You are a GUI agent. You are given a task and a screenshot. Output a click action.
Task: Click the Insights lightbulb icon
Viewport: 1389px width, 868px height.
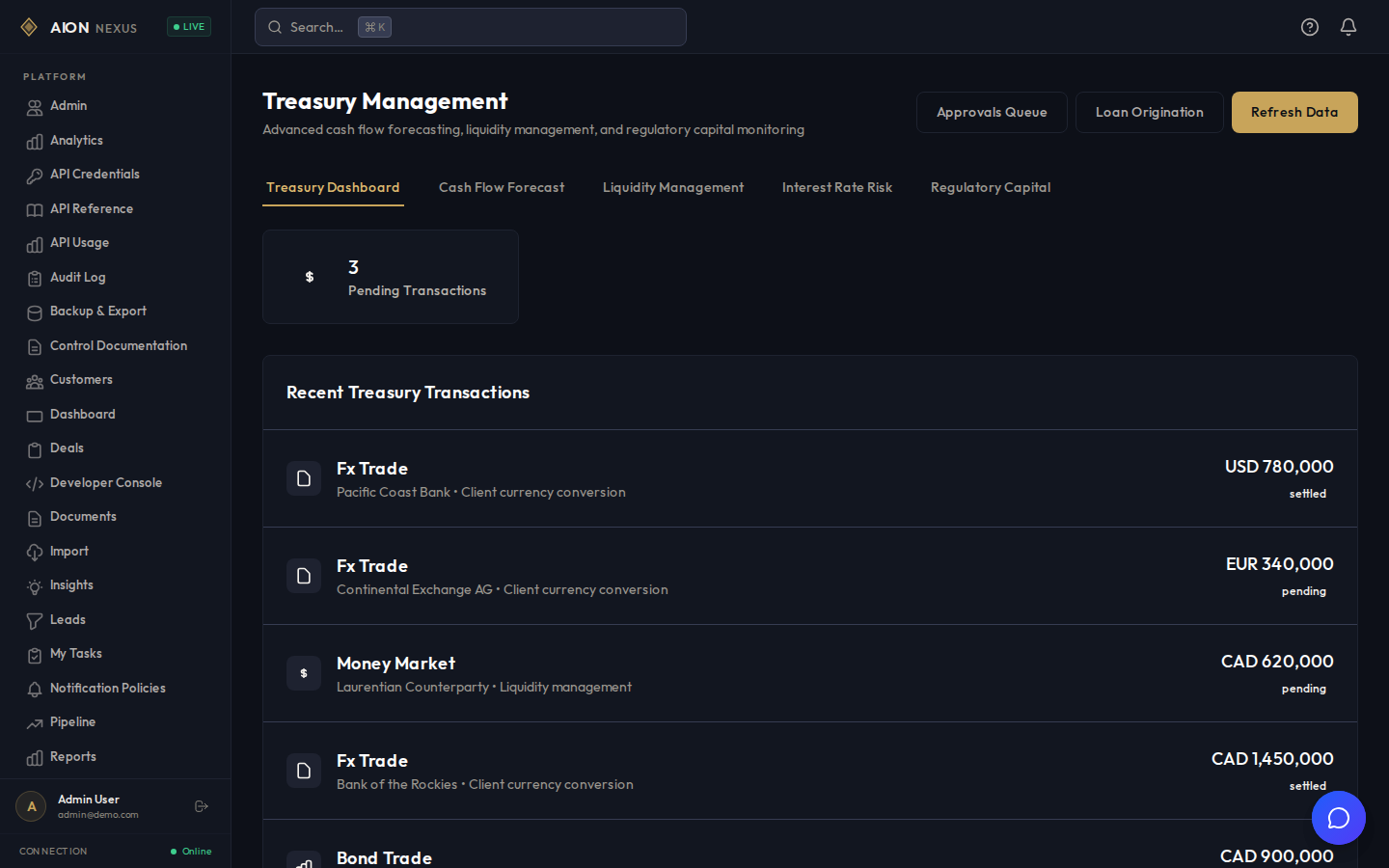point(35,586)
